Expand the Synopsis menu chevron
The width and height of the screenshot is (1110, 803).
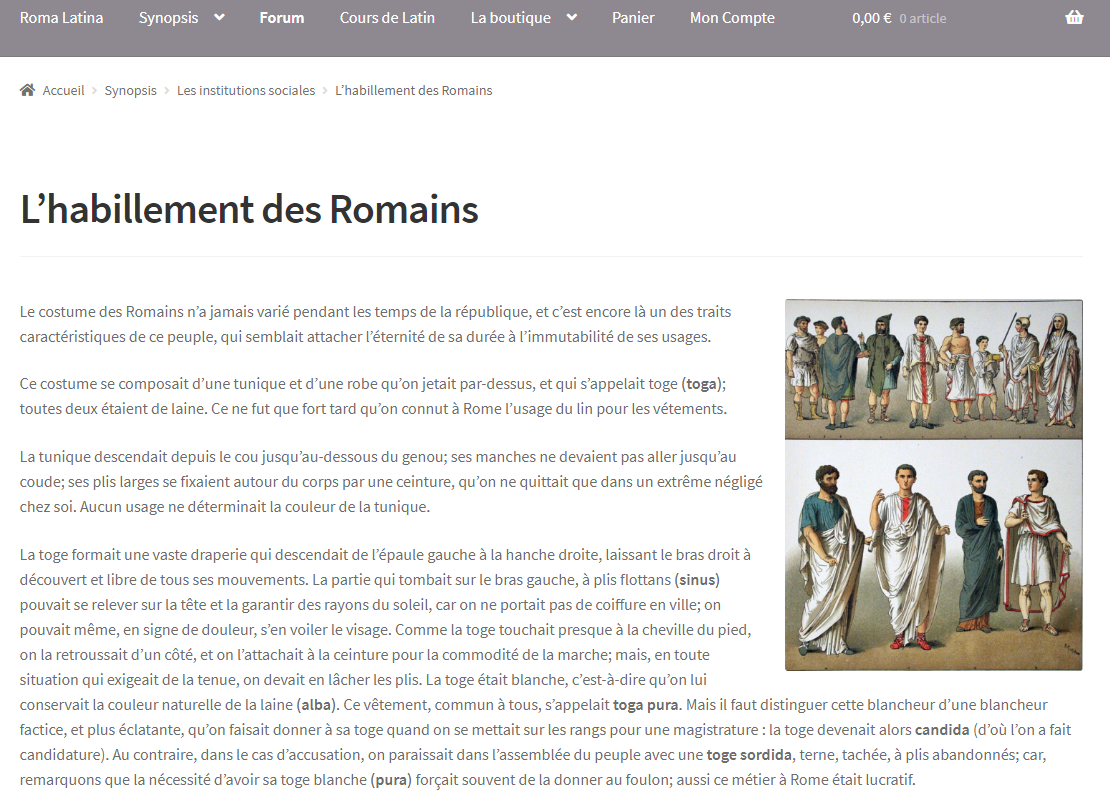coord(219,17)
